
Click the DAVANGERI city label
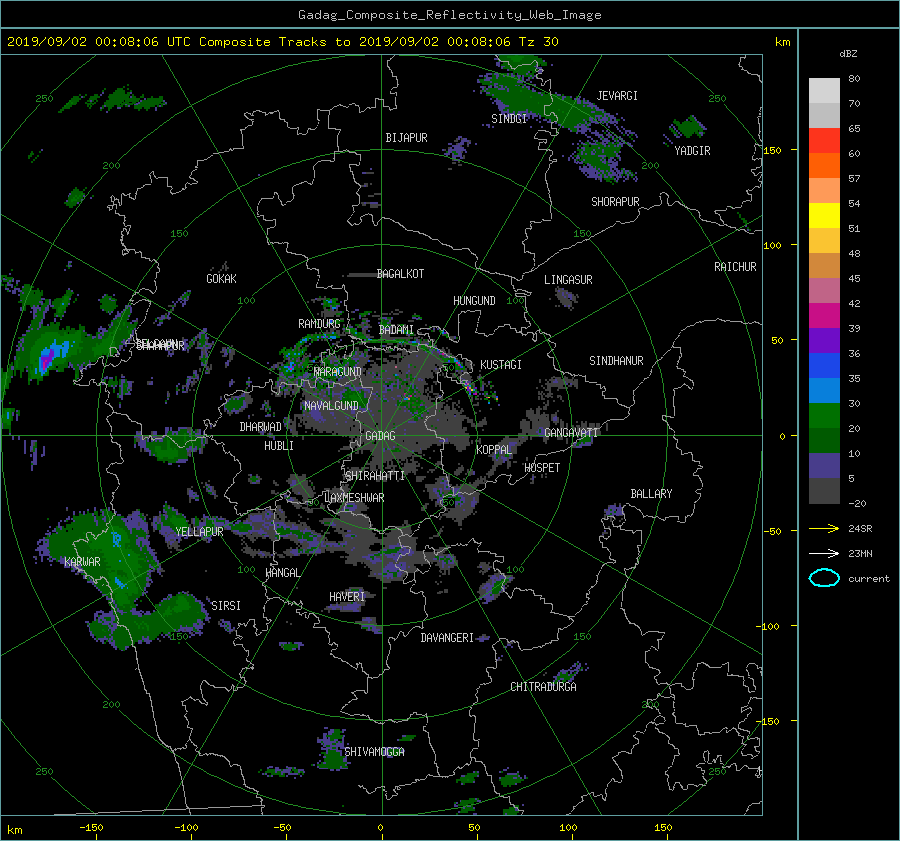pyautogui.click(x=447, y=638)
